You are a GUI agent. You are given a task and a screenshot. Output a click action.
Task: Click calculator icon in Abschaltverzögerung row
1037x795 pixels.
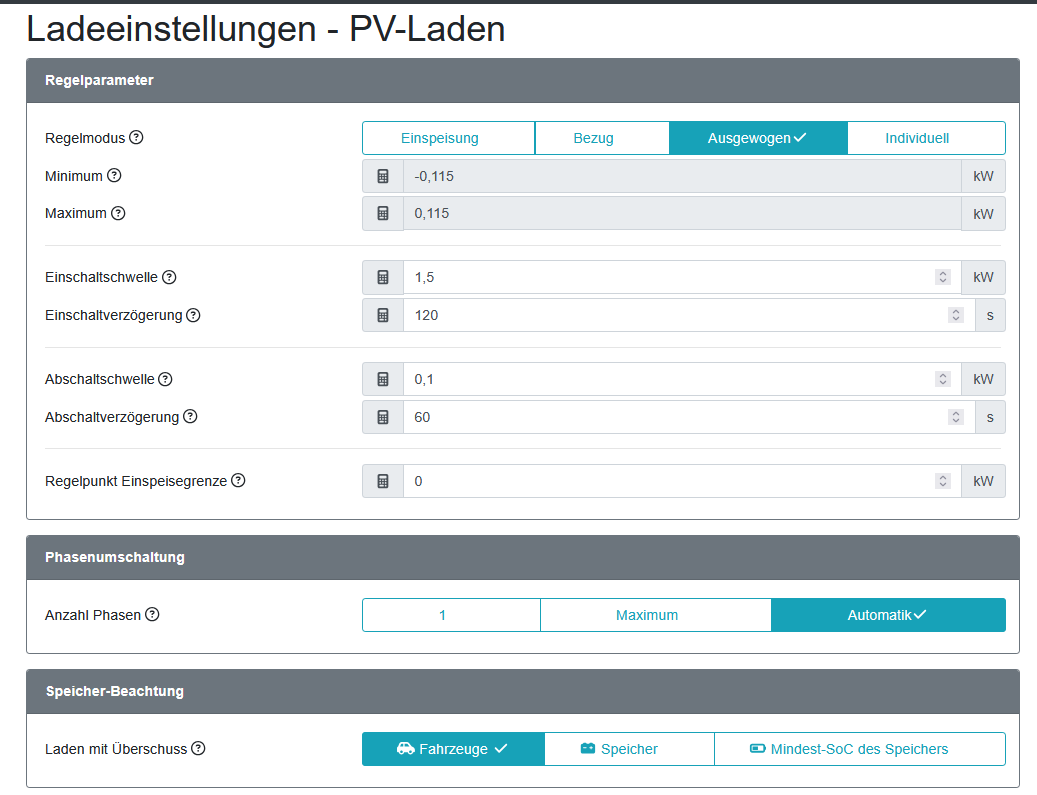[x=383, y=417]
